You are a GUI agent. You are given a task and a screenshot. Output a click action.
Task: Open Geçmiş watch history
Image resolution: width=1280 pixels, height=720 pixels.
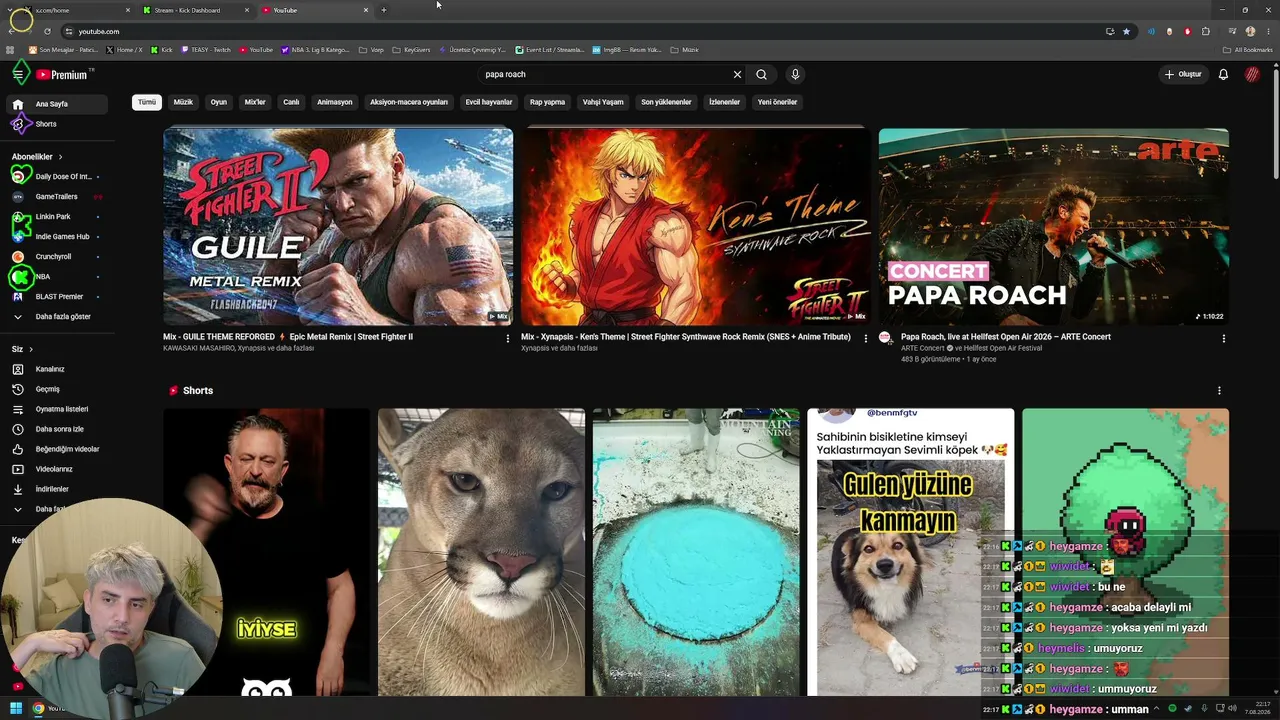(x=55, y=389)
